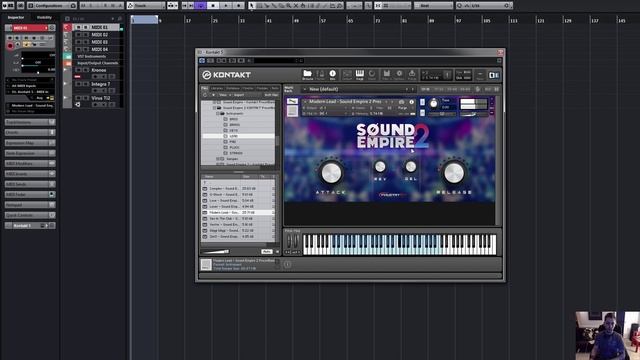Activate the Cubase cycle loop button
Viewport: 640px width, 360px height.
click(200, 6)
